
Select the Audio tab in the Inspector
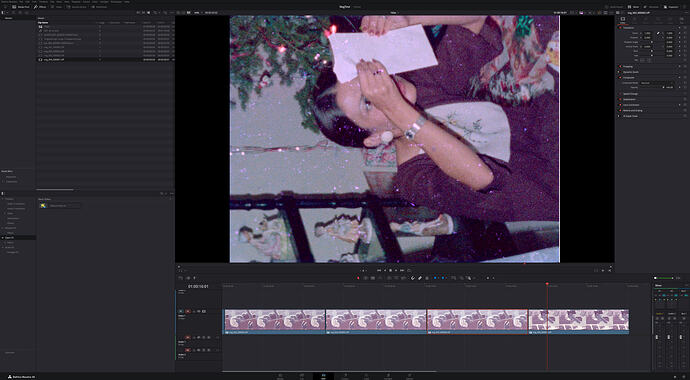coord(635,20)
